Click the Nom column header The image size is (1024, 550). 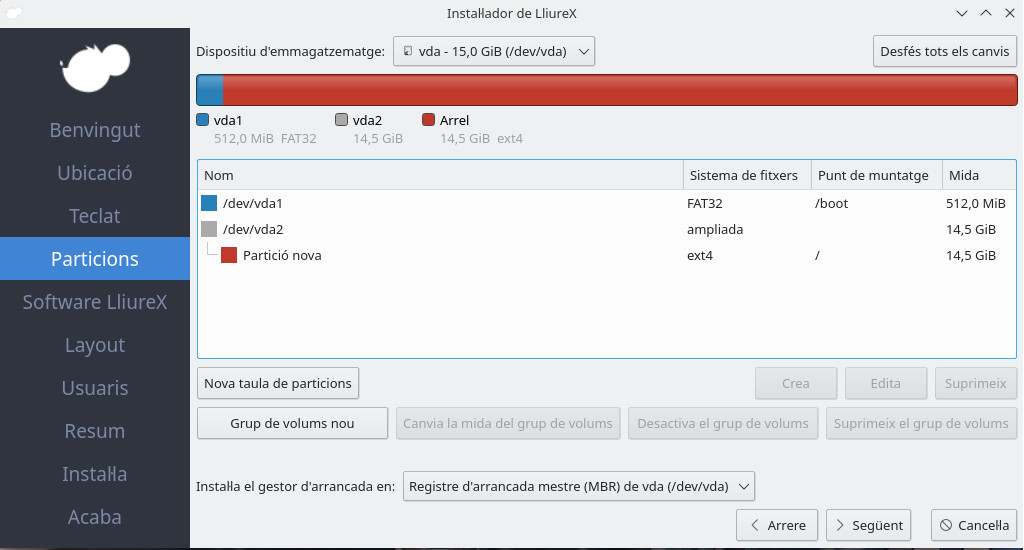click(441, 175)
